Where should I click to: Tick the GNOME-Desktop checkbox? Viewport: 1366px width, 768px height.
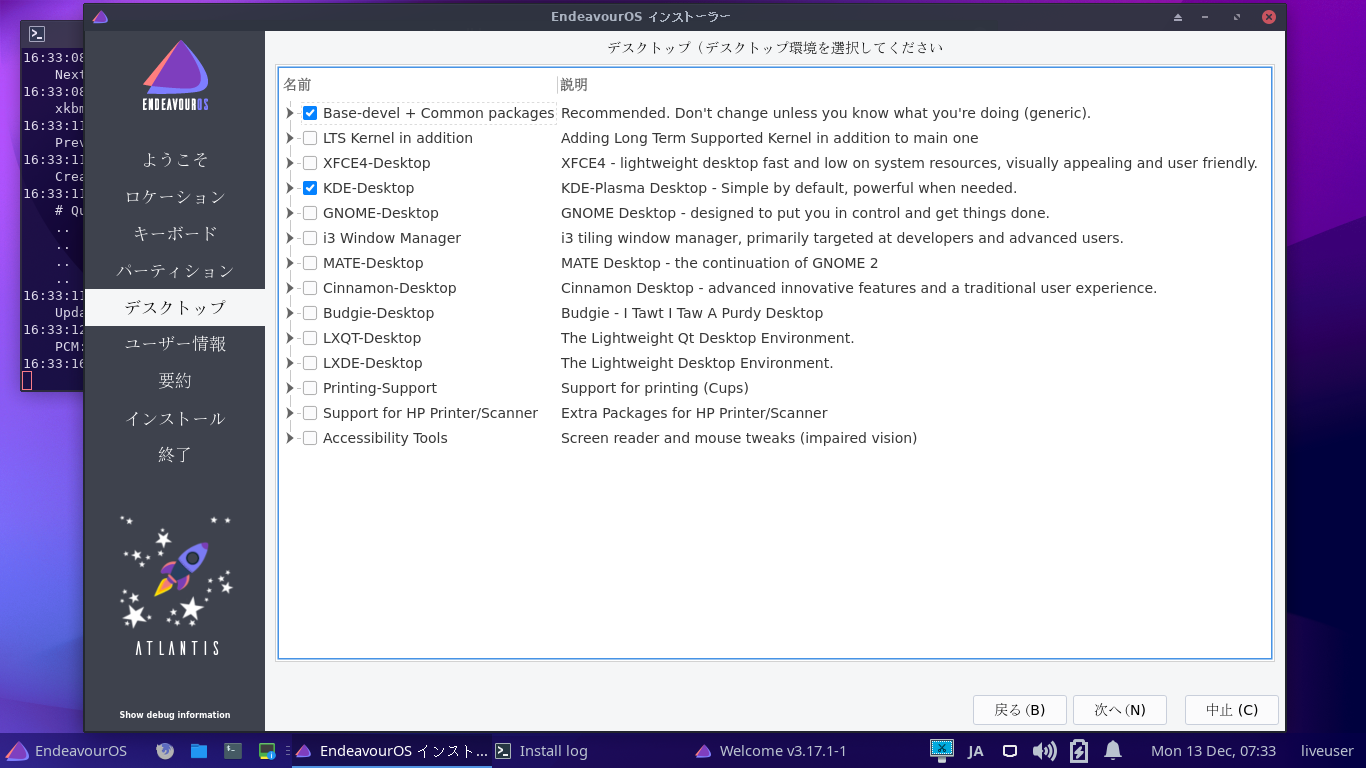tap(310, 213)
